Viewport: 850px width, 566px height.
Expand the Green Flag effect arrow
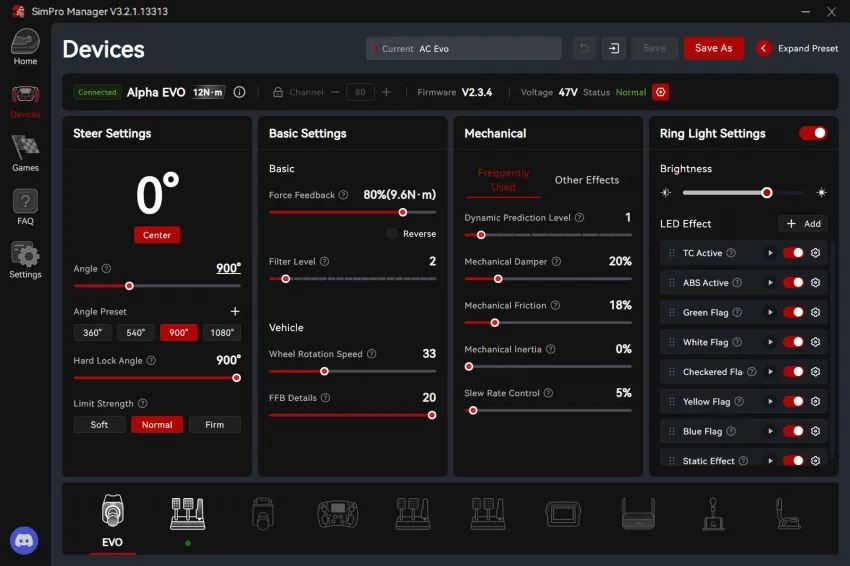(x=770, y=312)
